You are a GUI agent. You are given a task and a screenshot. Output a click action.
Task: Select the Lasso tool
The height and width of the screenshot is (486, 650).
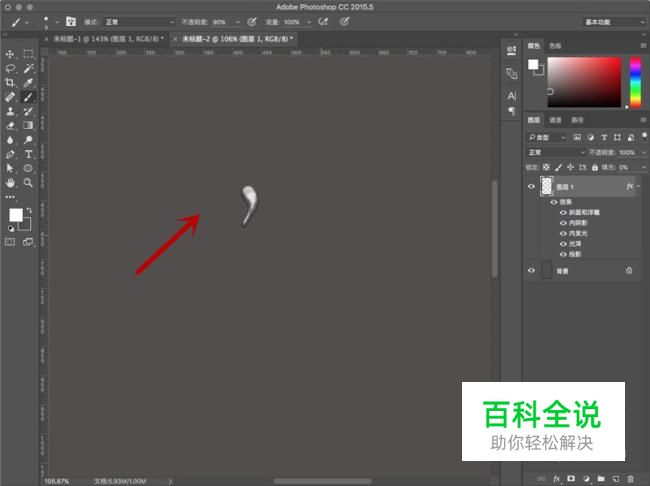[x=10, y=68]
